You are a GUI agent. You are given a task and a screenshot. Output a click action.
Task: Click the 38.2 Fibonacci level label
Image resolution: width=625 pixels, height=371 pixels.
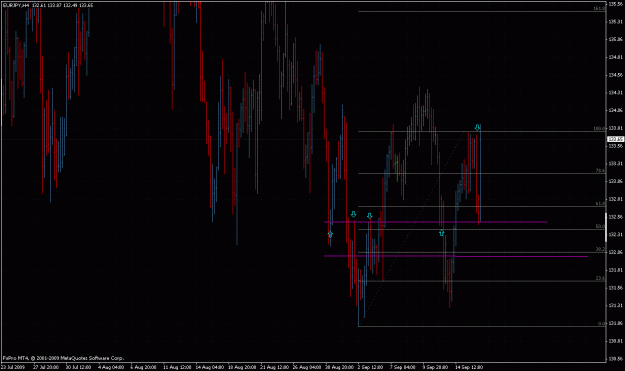600,249
